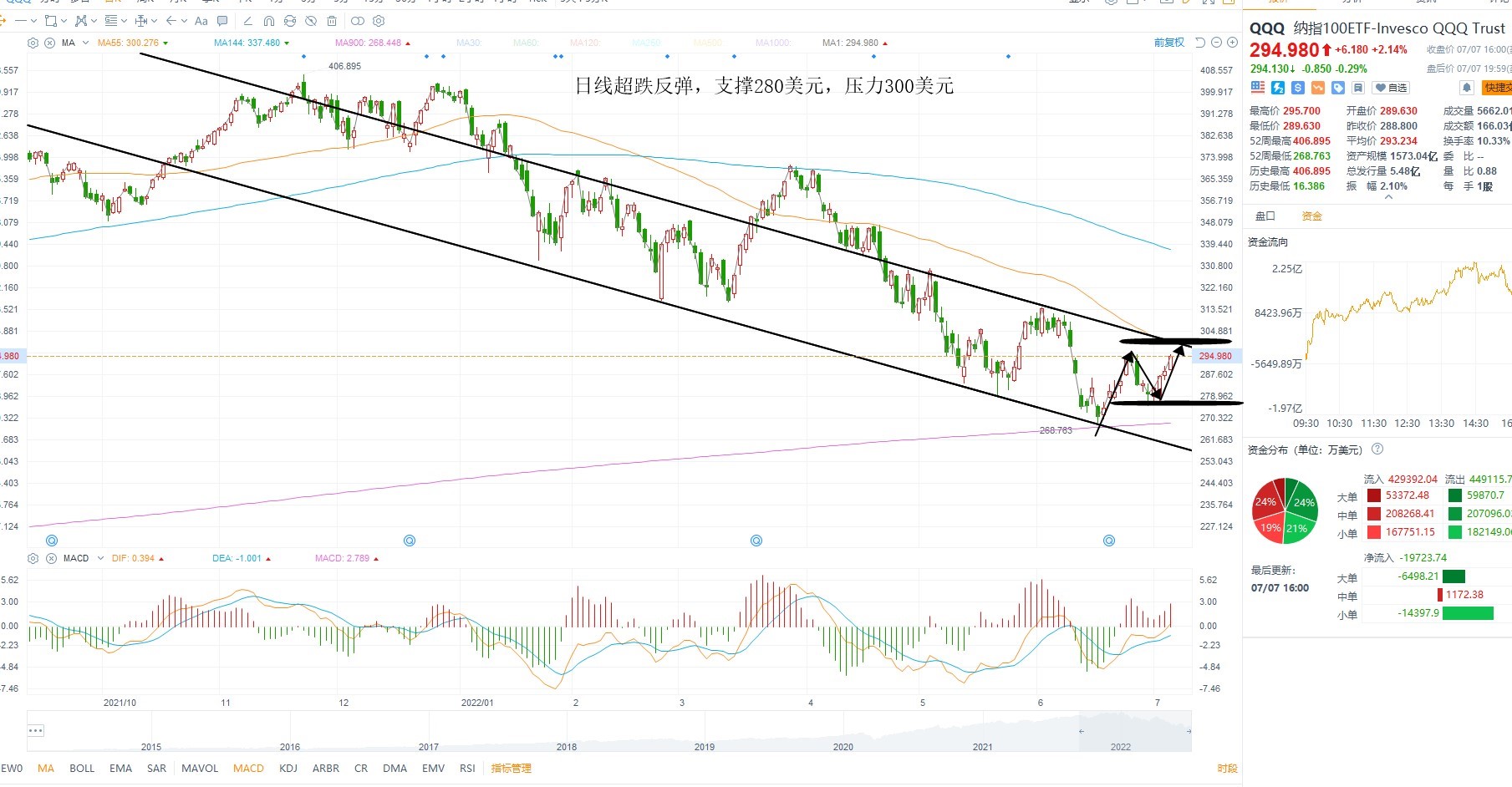Screen dimensions: 1512x787
Task: Open measure tool dropdown arrow
Action: coord(154,21)
